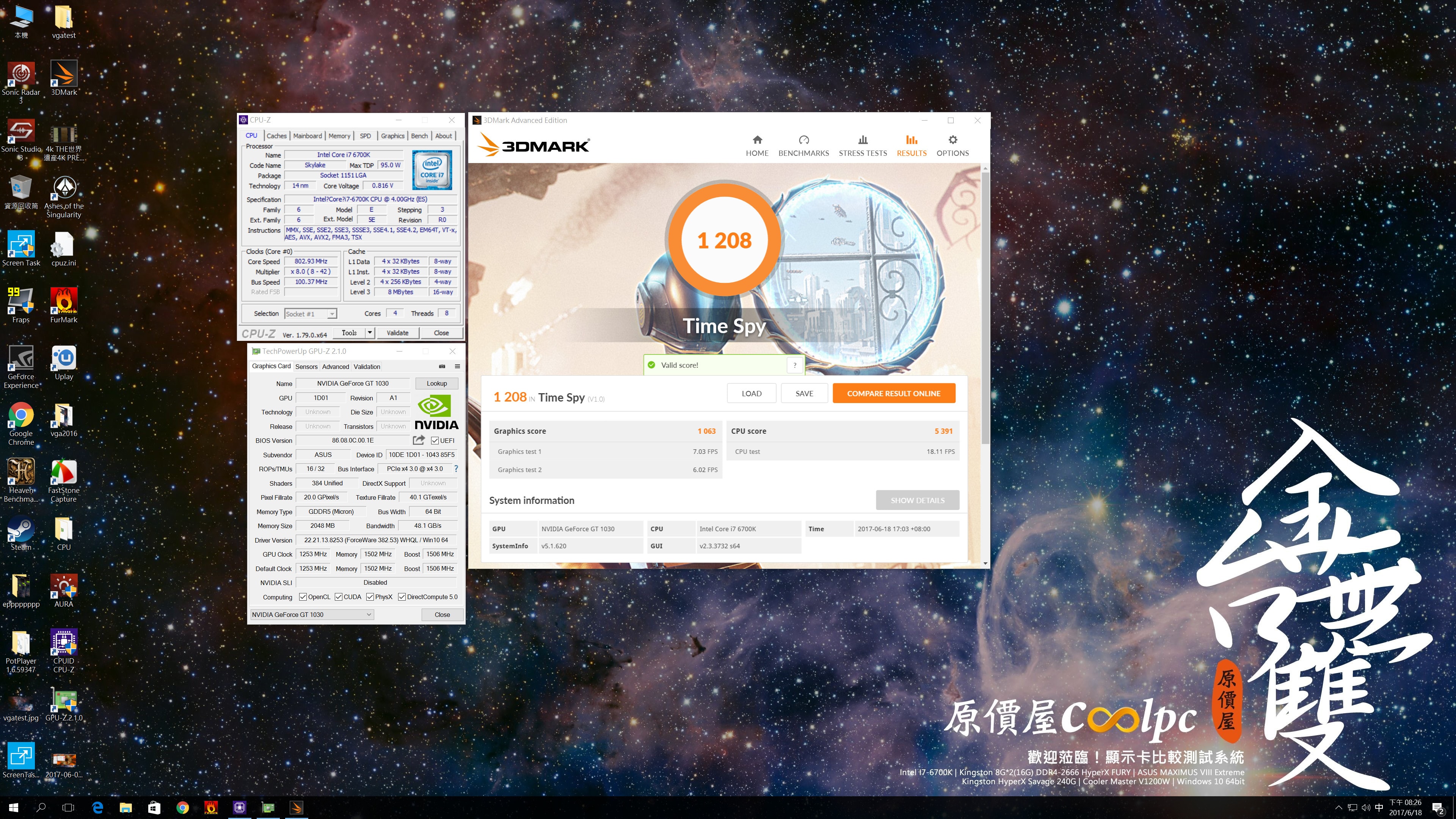Viewport: 1456px width, 819px height.
Task: Click the Close button in GPU-Z
Action: [442, 614]
